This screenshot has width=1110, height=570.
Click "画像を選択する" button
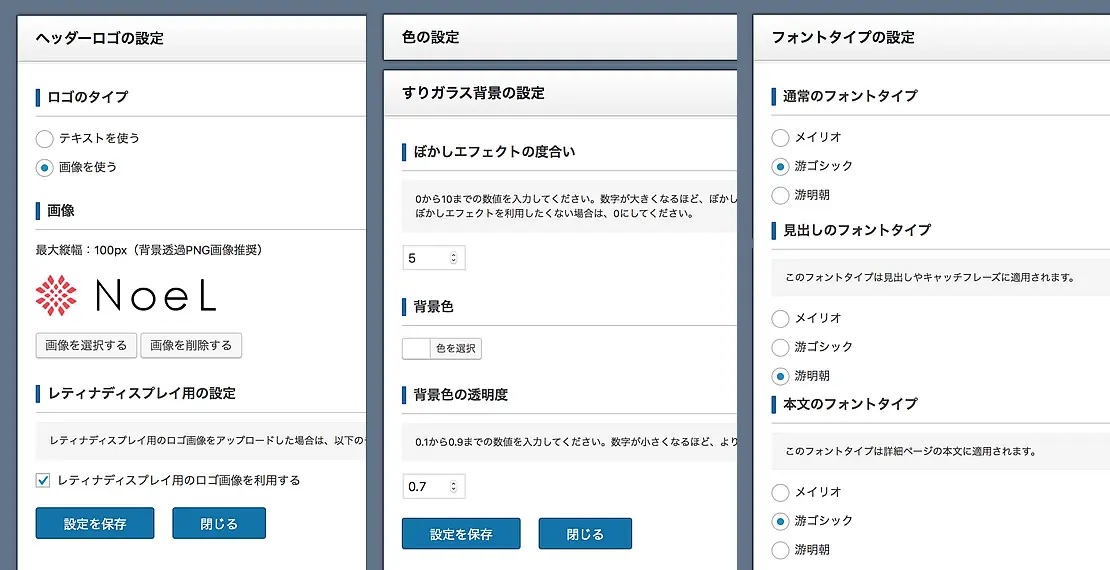[x=87, y=346]
